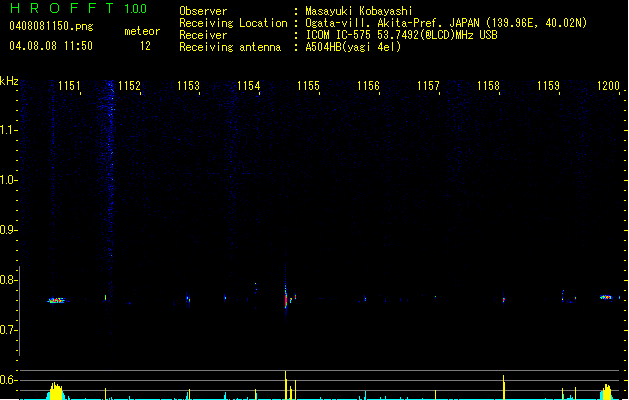
Task: Click the 1.1 kHz frequency label
Action: [x=8, y=130]
